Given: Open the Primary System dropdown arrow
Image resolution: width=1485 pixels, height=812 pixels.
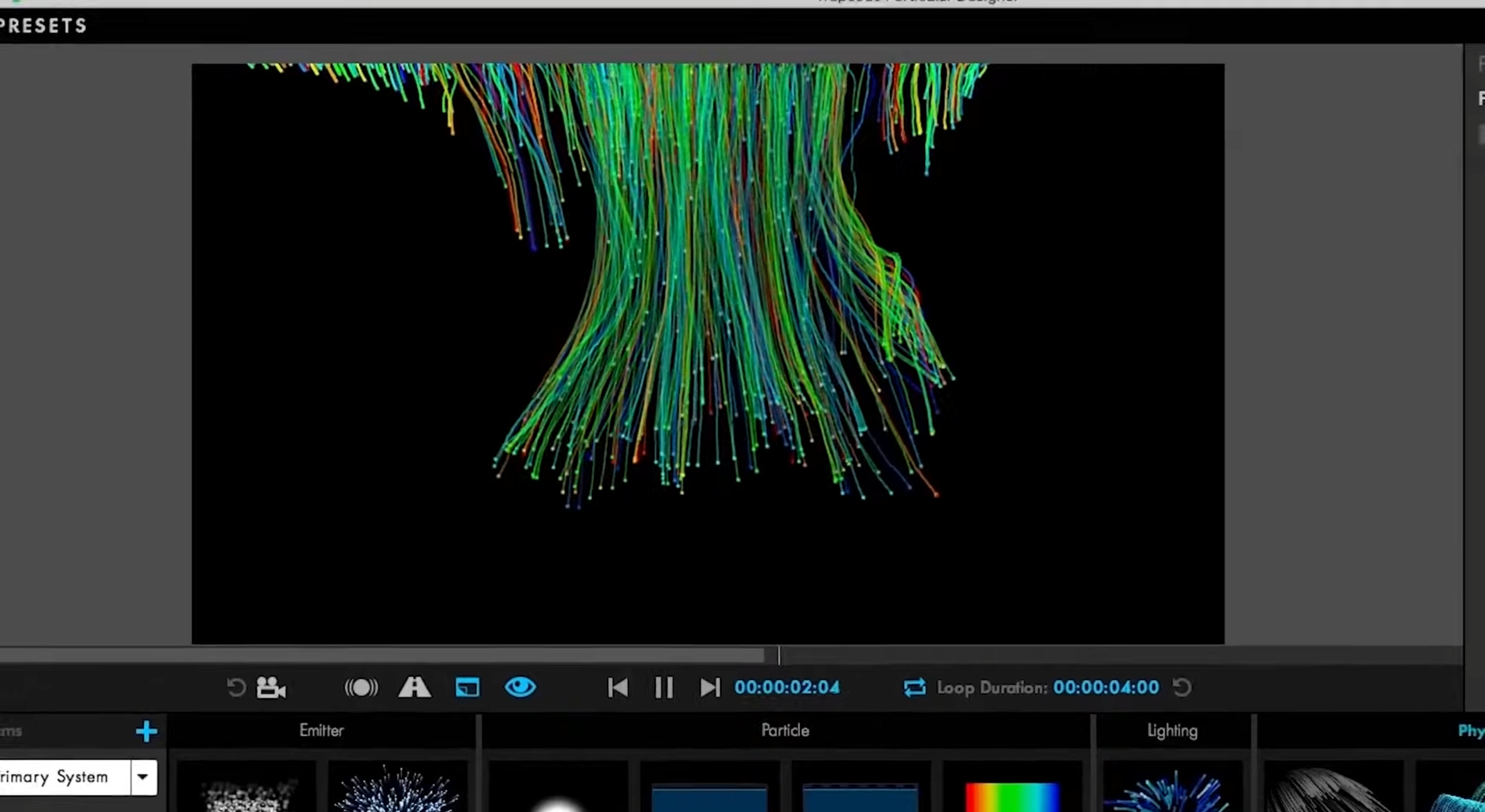Looking at the screenshot, I should (143, 777).
